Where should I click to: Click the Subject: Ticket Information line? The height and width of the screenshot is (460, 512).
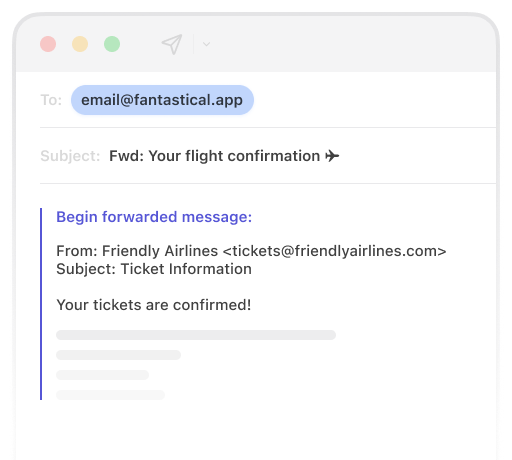(154, 269)
